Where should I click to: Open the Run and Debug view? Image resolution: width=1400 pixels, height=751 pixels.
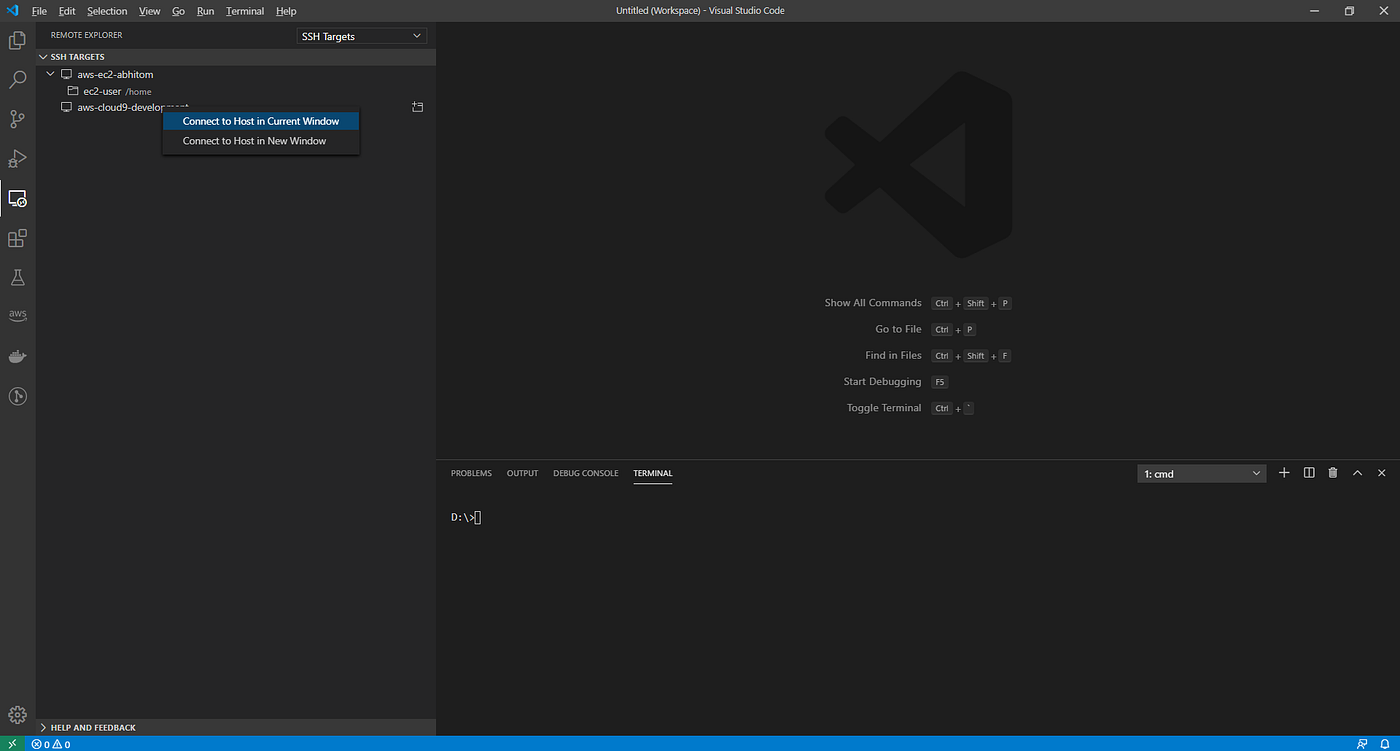coord(17,158)
